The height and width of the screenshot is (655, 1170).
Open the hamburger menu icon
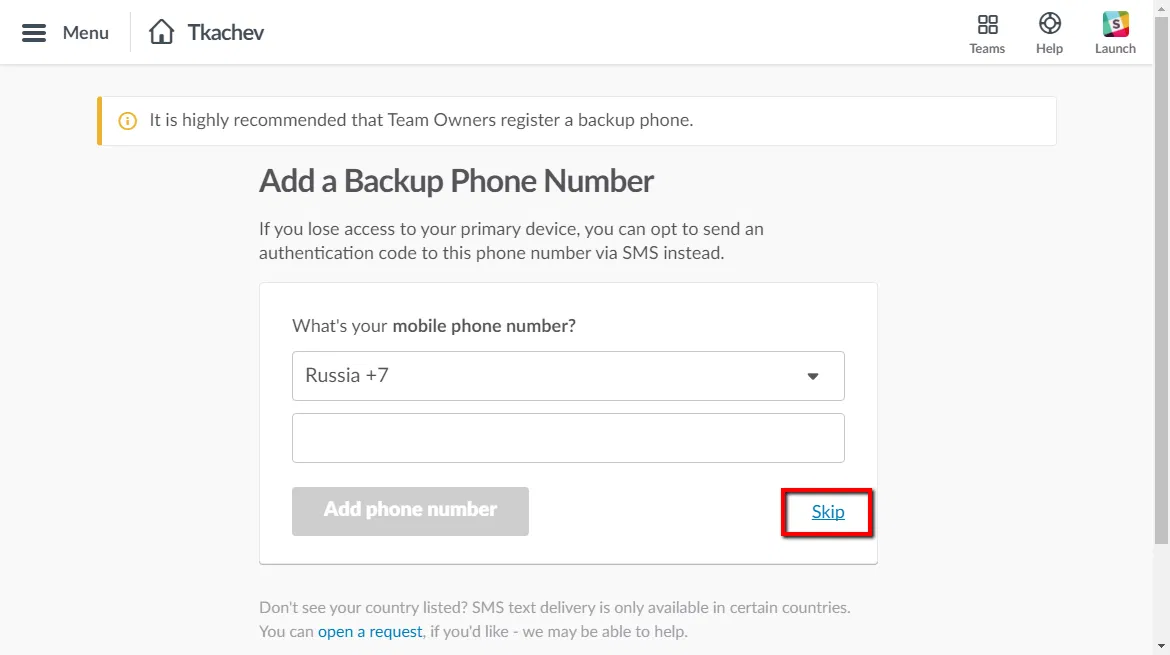tap(34, 33)
